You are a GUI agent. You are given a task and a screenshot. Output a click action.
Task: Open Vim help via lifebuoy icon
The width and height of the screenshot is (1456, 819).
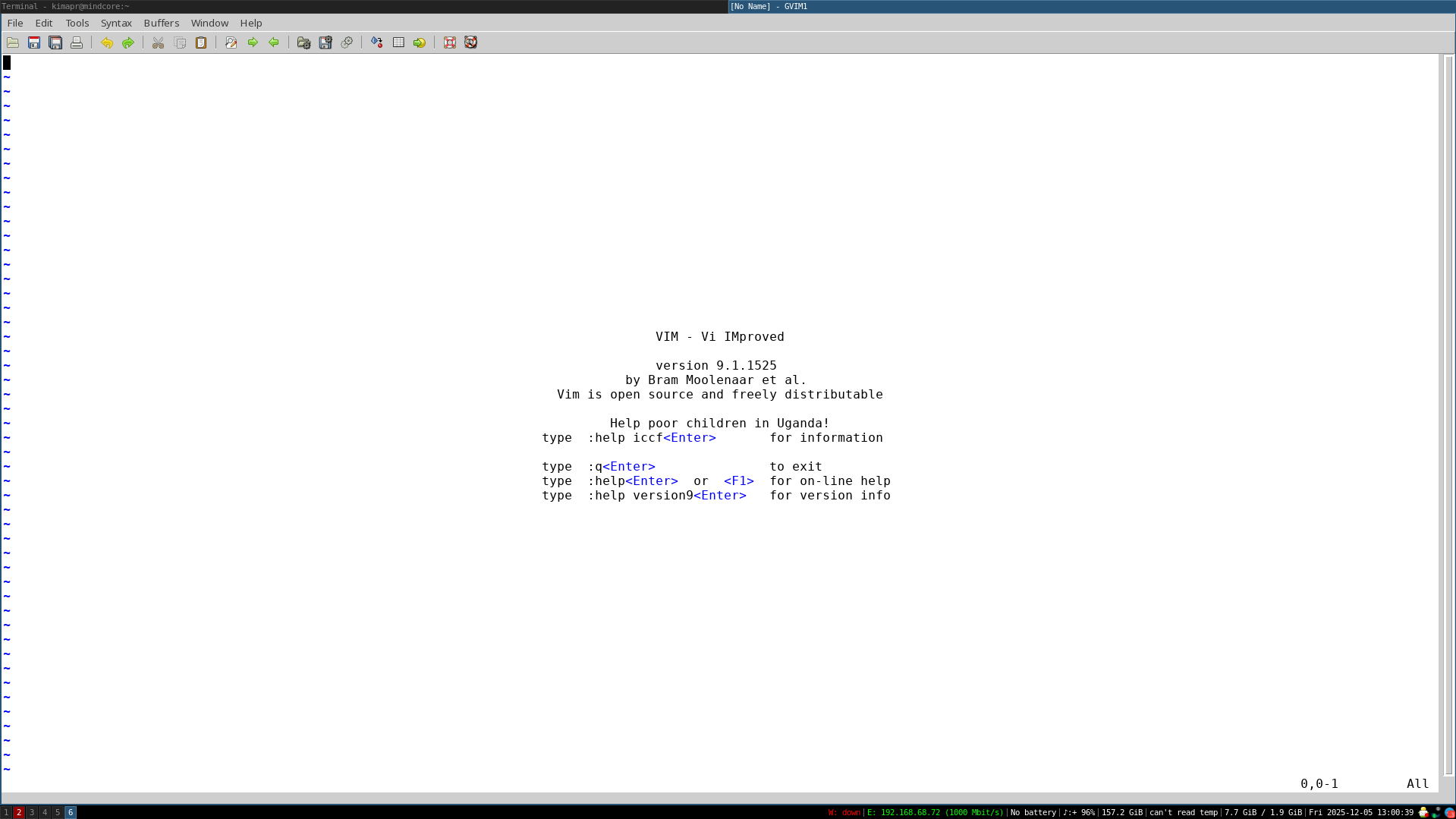450,43
